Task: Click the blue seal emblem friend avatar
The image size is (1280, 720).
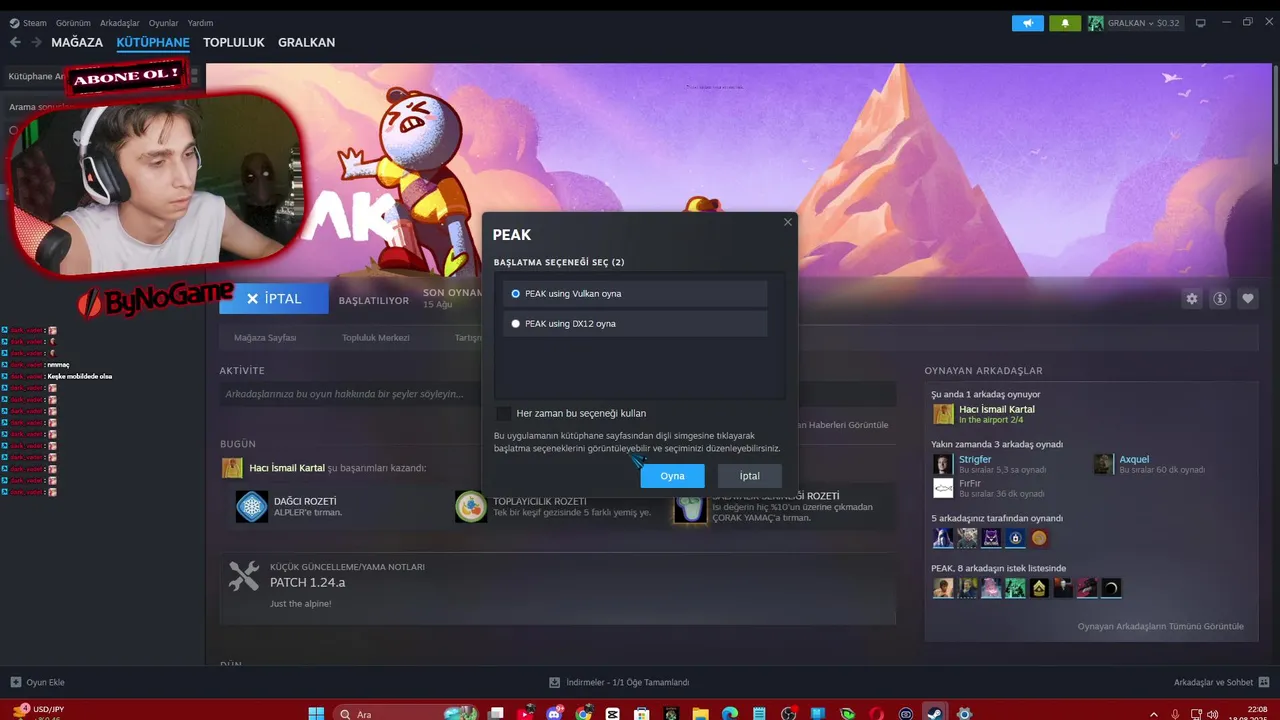Action: [x=1015, y=538]
